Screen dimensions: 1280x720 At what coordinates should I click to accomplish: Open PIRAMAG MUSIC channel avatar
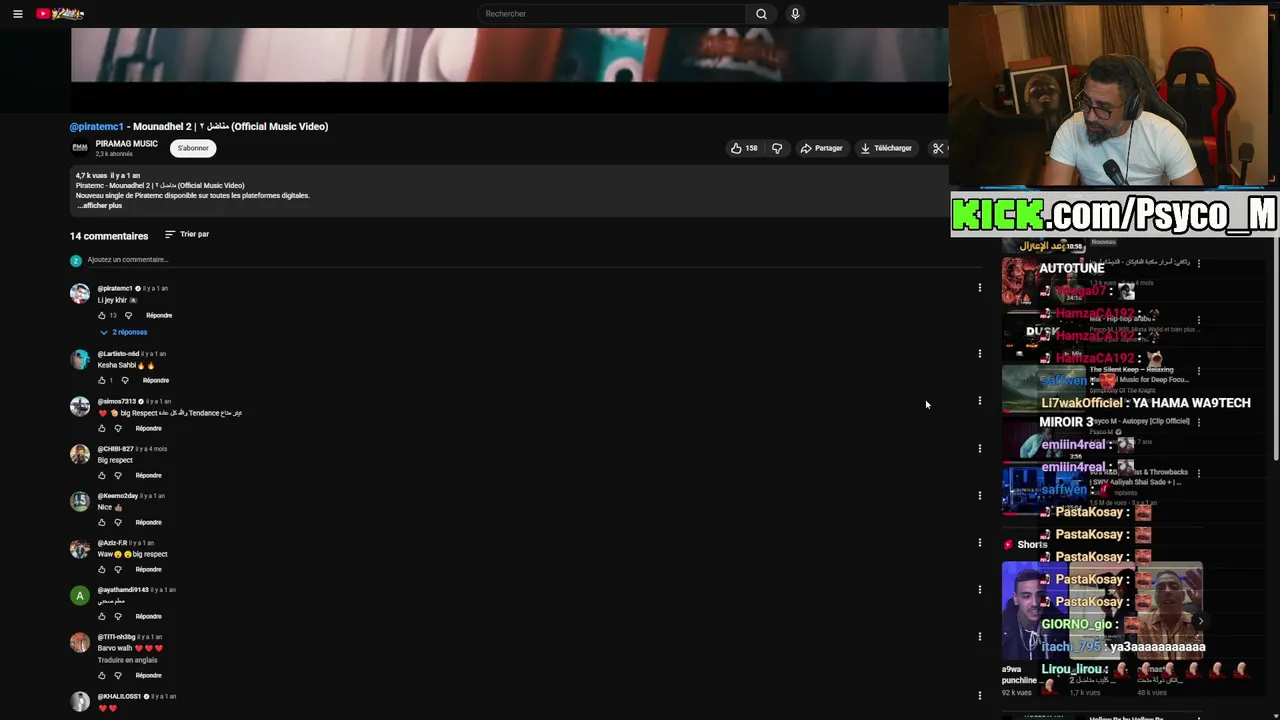pos(79,148)
